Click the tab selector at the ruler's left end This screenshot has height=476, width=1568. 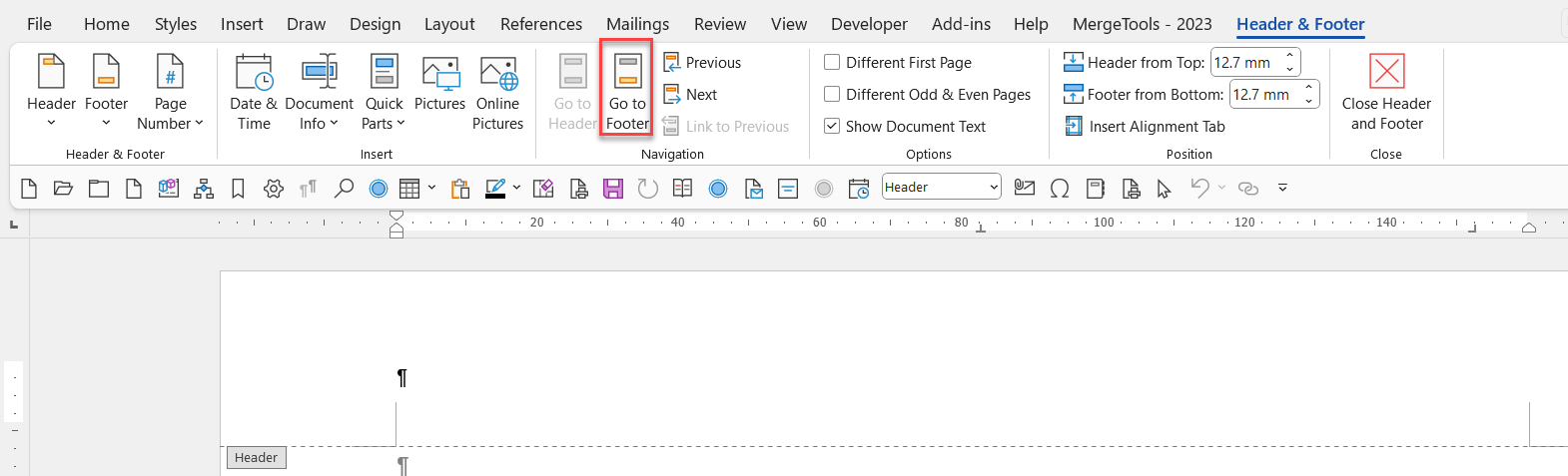14,224
